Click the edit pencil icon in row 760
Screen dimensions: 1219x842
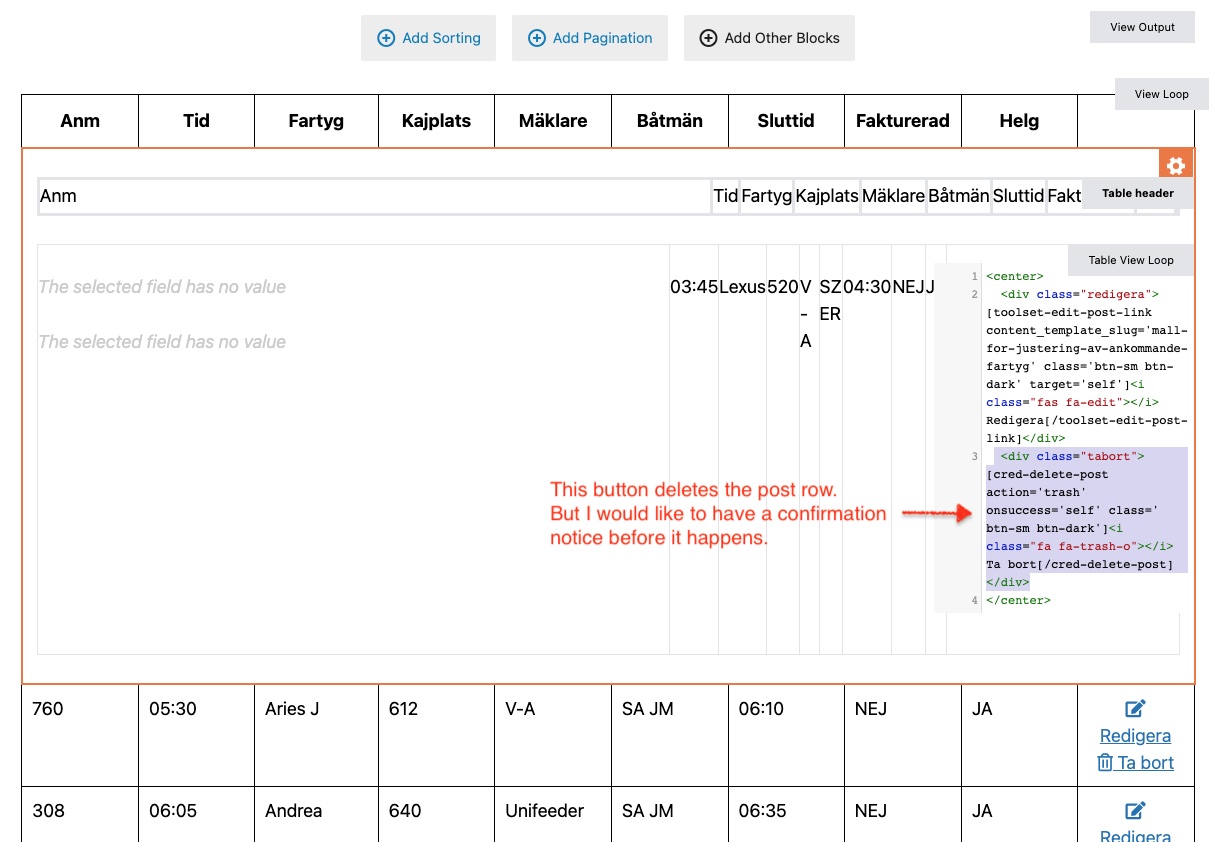pos(1135,709)
